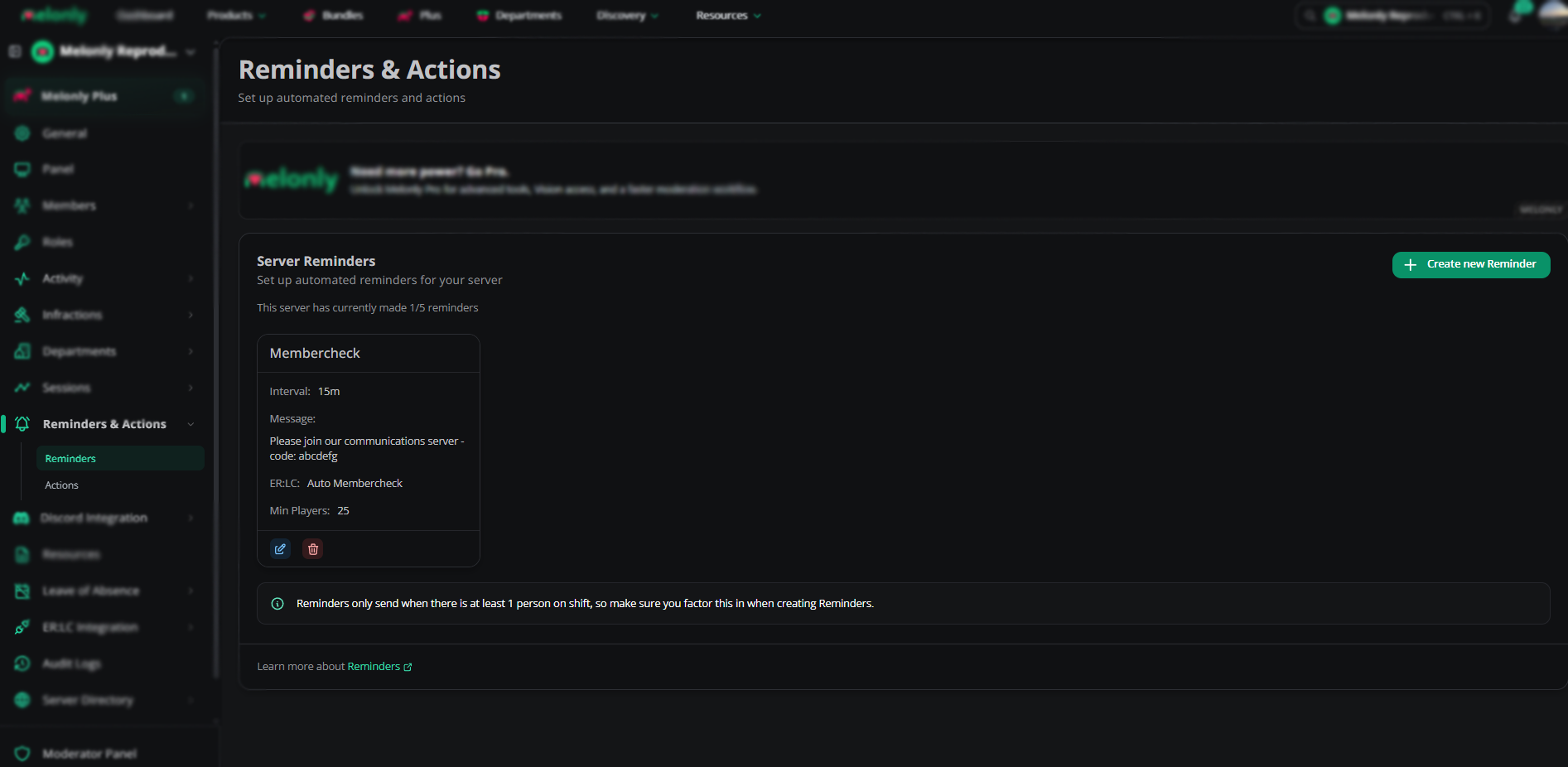Focus the search box in the top bar

[1392, 15]
